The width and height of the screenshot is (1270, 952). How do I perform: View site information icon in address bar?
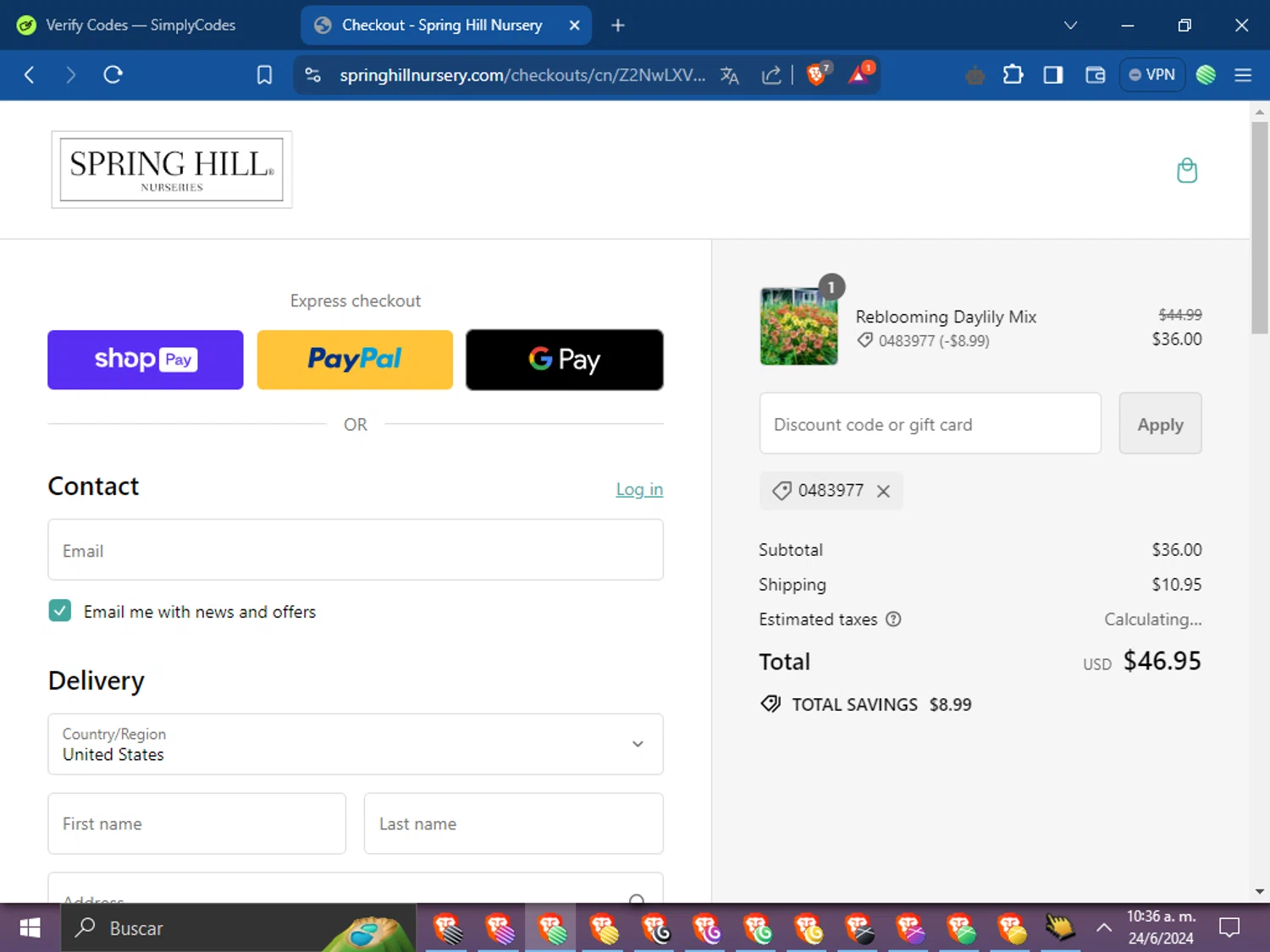(312, 75)
